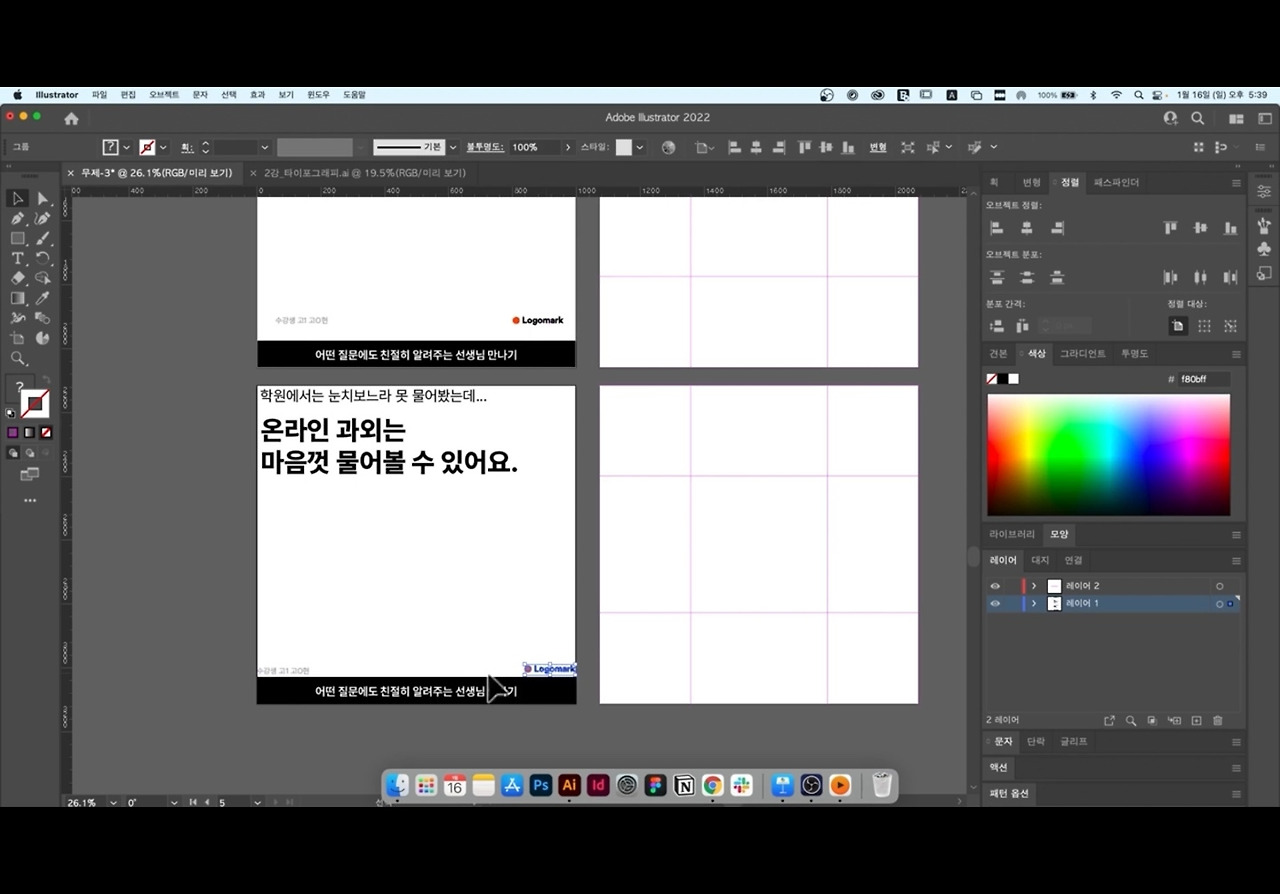Click the 변형 button in control bar
Viewport: 1280px width, 894px height.
pos(878,147)
